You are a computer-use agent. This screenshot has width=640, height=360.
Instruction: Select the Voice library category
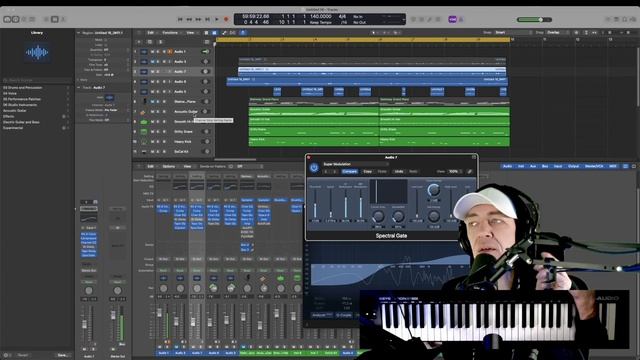10,93
